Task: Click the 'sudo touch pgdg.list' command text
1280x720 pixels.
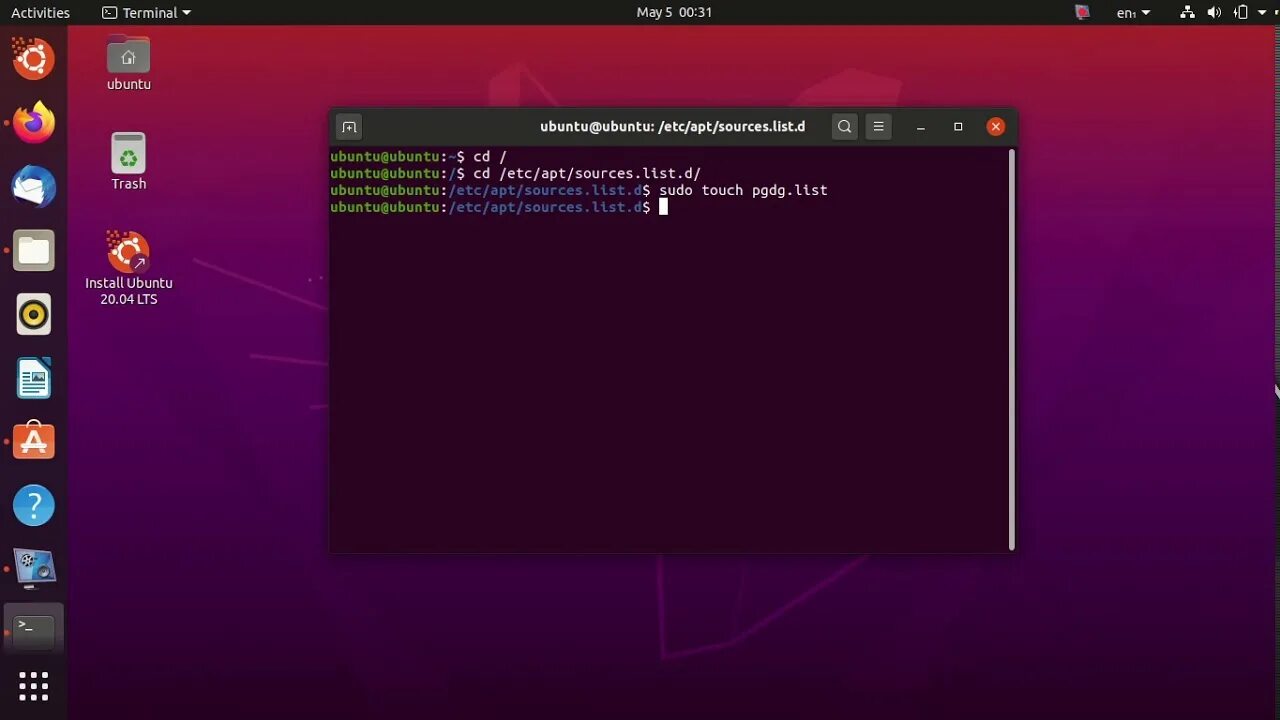Action: point(743,190)
